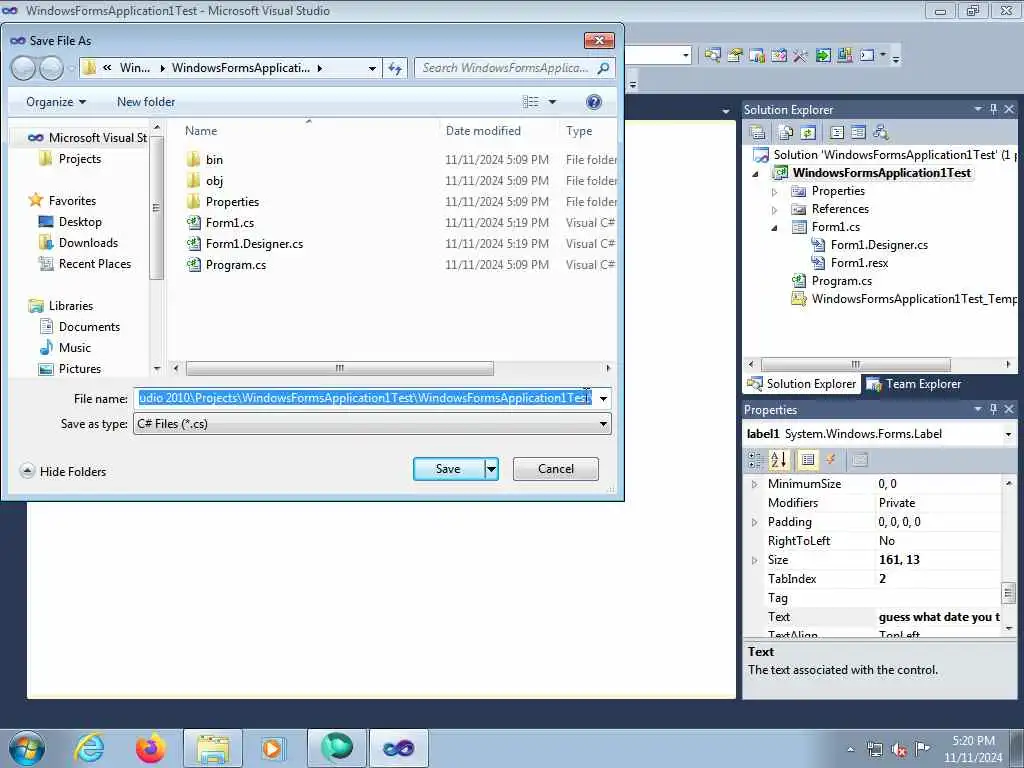Show the Properties list button in Properties panel
1024x768 pixels.
pyautogui.click(x=808, y=460)
